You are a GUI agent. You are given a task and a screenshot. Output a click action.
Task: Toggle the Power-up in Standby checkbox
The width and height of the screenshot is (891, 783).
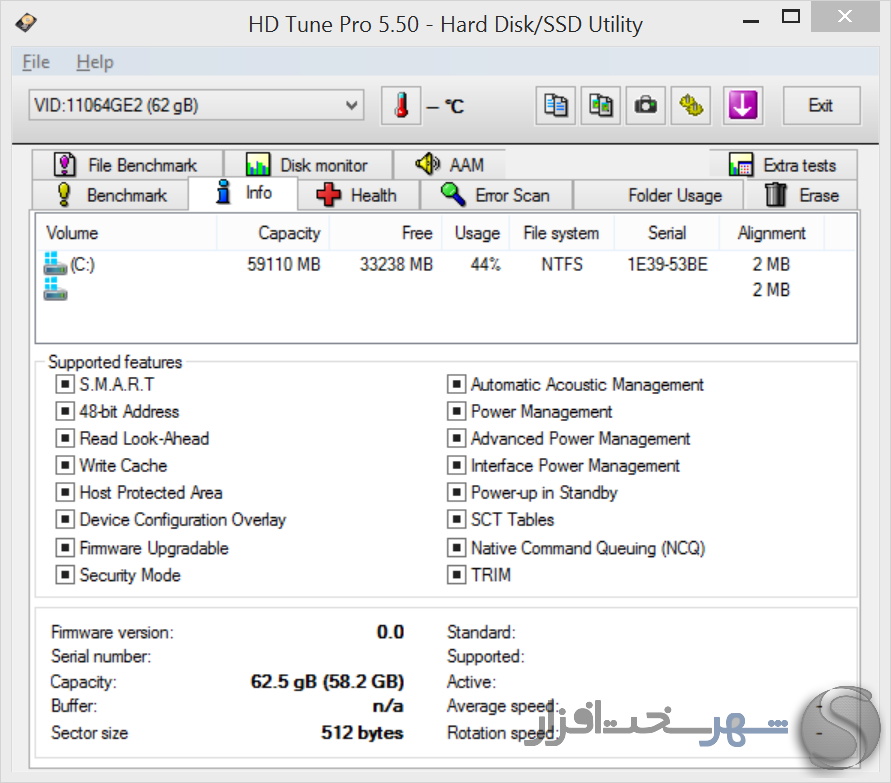pyautogui.click(x=456, y=492)
